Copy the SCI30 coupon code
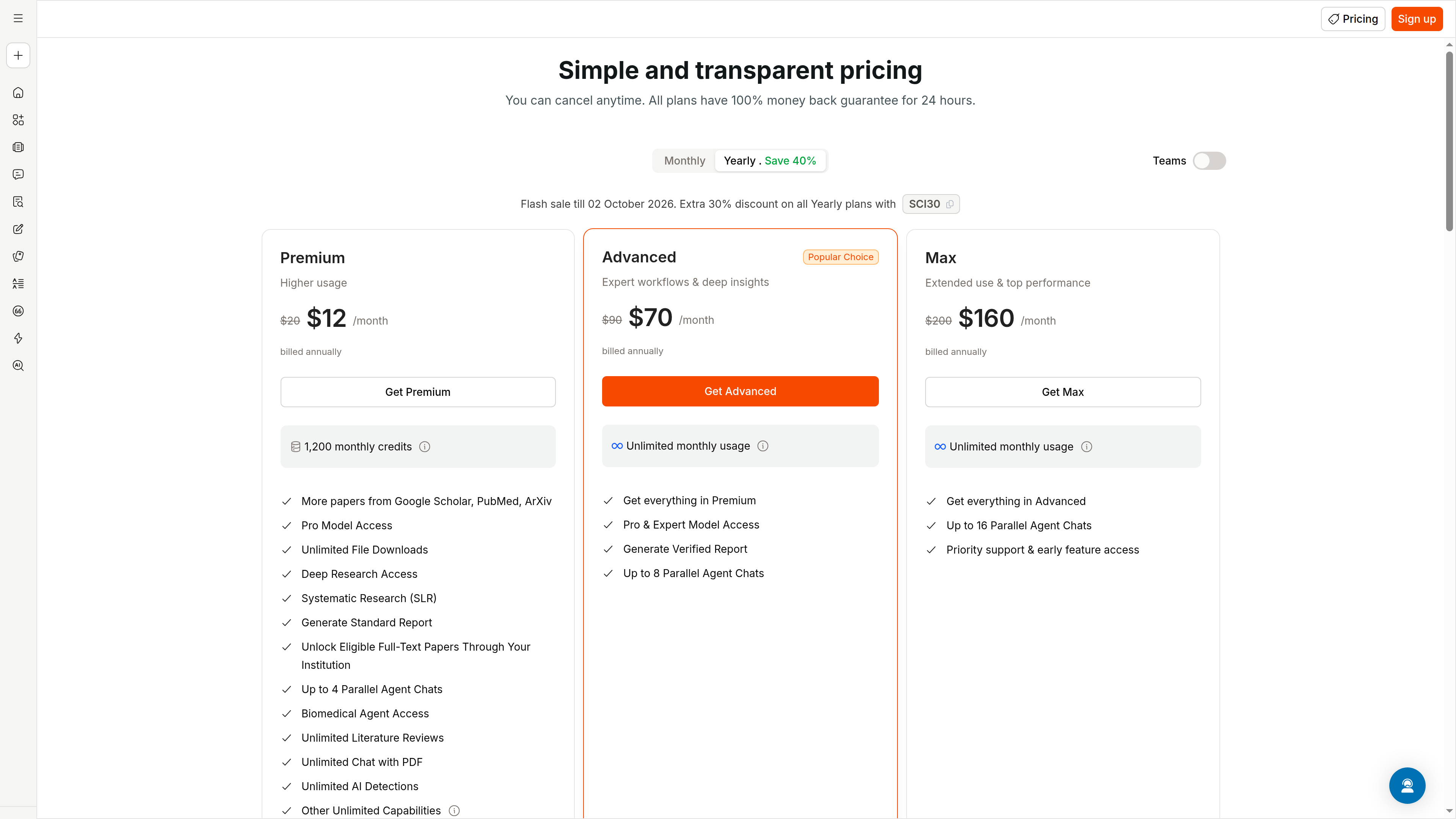1456x819 pixels. coord(949,204)
